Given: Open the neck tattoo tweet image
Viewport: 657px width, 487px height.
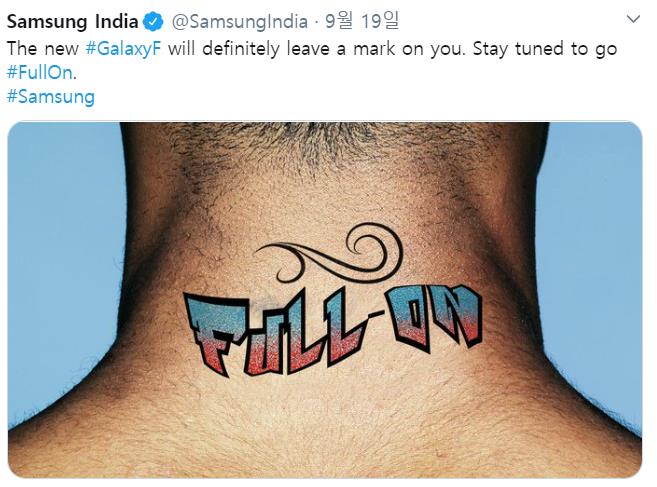Looking at the screenshot, I should point(325,300).
